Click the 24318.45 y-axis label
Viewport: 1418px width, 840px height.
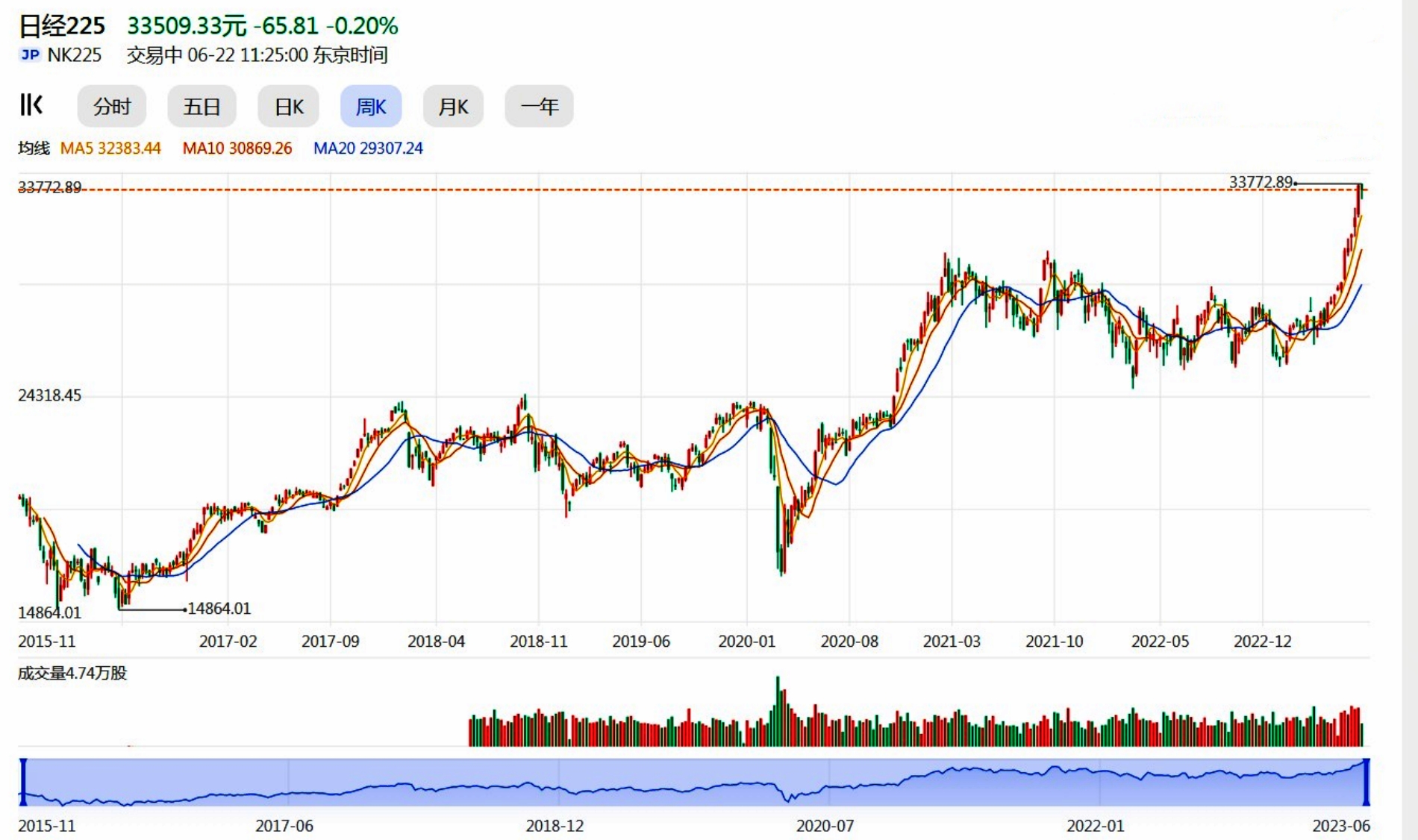pos(49,395)
